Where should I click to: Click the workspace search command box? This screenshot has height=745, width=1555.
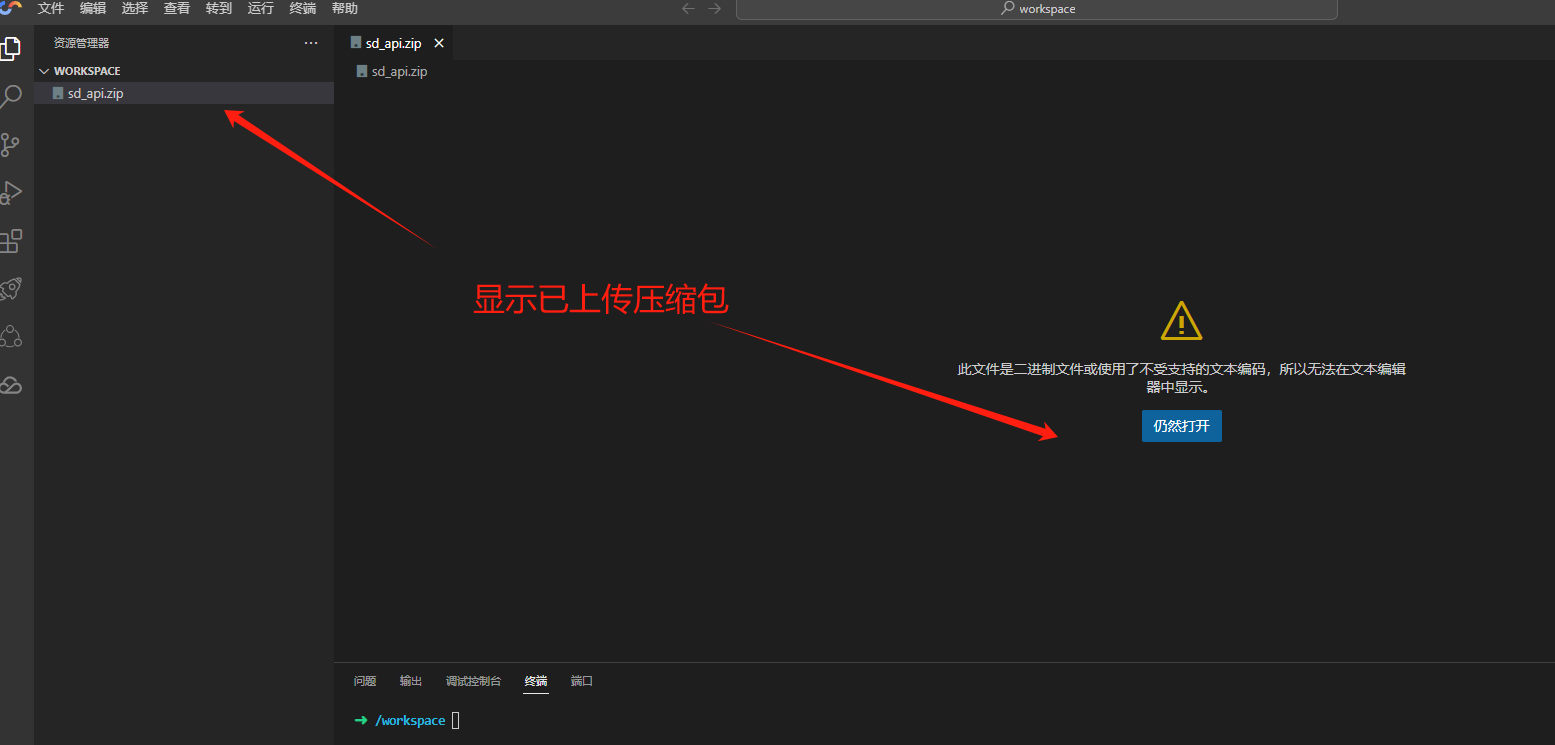[1037, 9]
